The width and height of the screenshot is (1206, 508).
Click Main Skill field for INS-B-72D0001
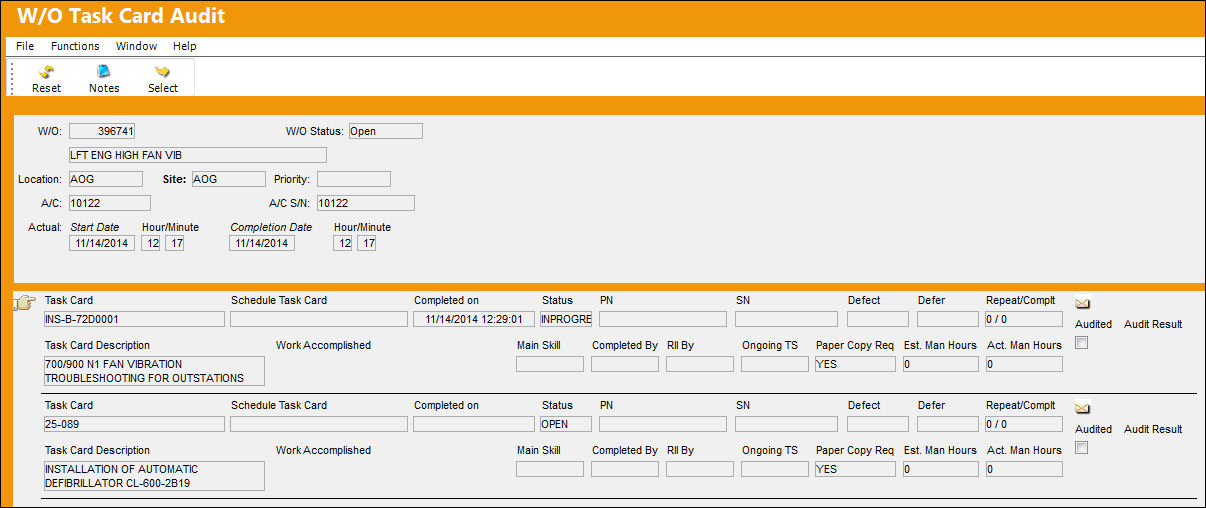click(x=550, y=364)
